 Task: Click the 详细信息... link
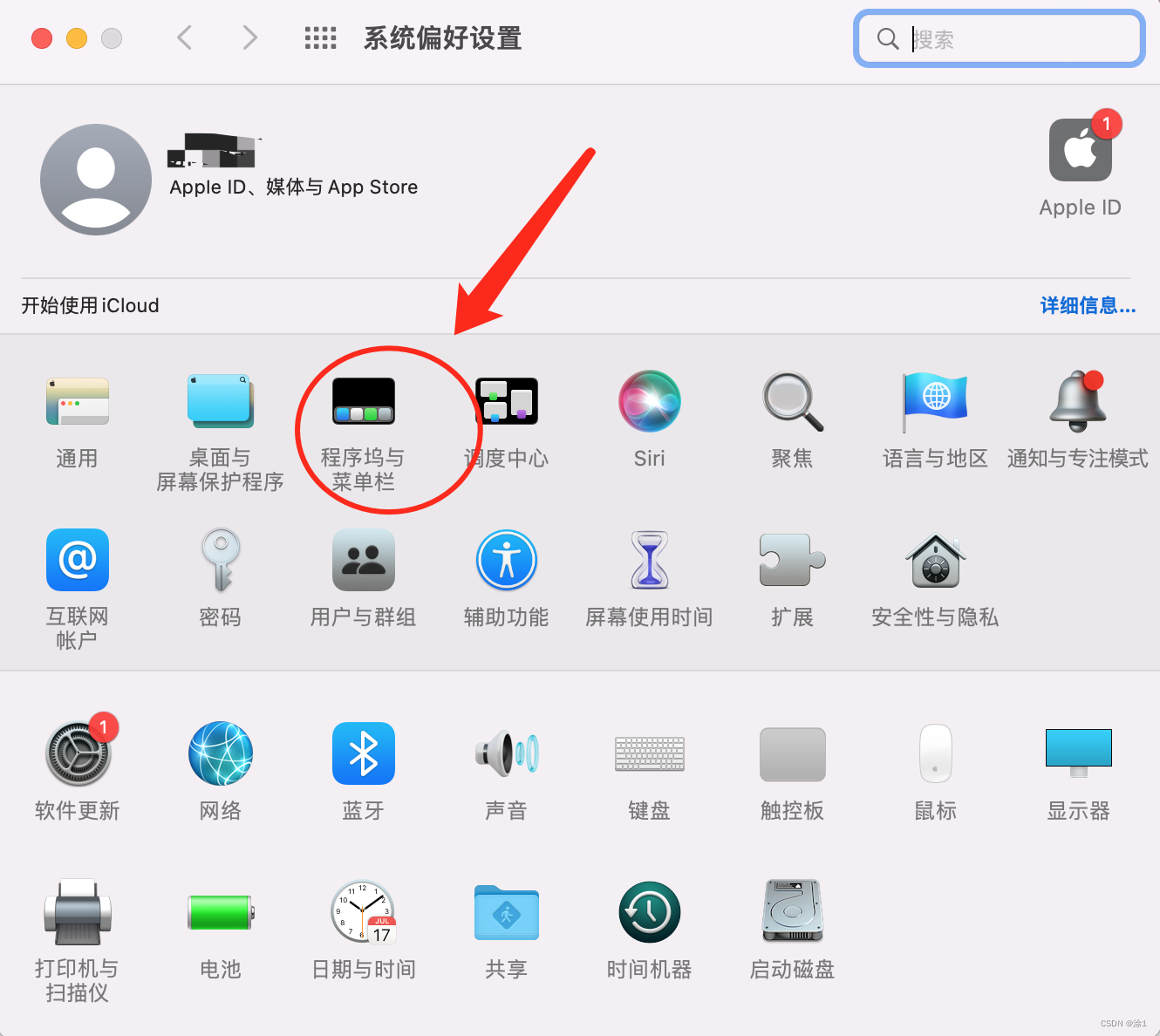click(1088, 305)
